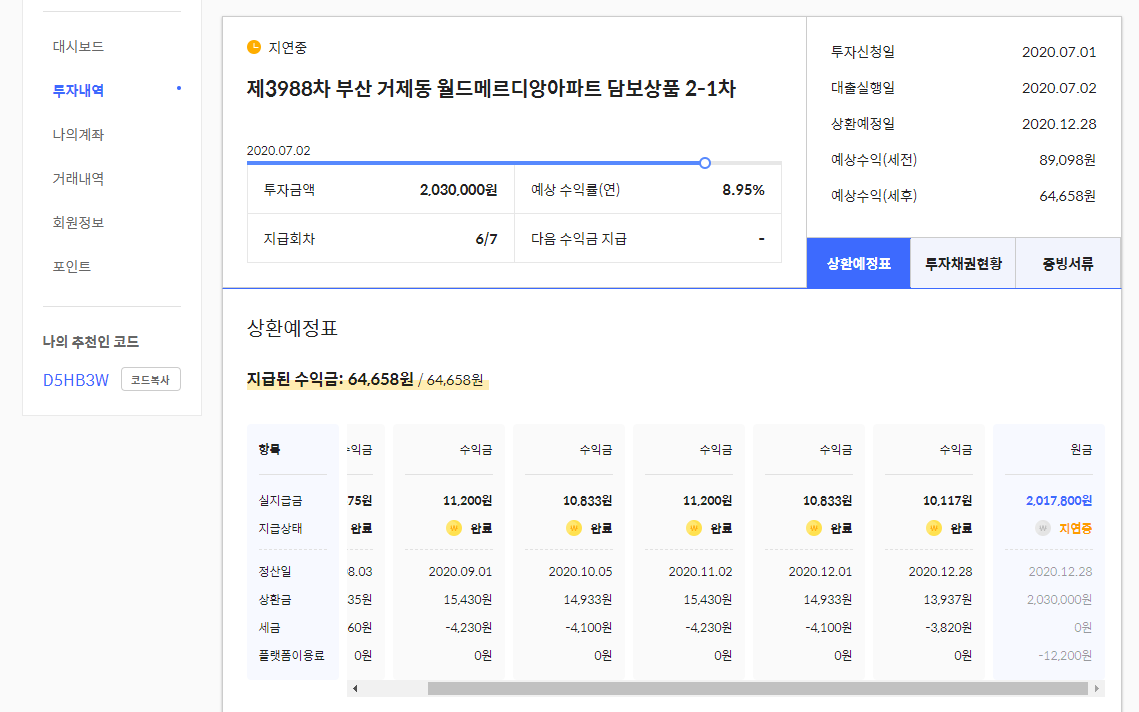1139x712 pixels.
Task: Open the 증빙서류 tab
Action: [1068, 263]
